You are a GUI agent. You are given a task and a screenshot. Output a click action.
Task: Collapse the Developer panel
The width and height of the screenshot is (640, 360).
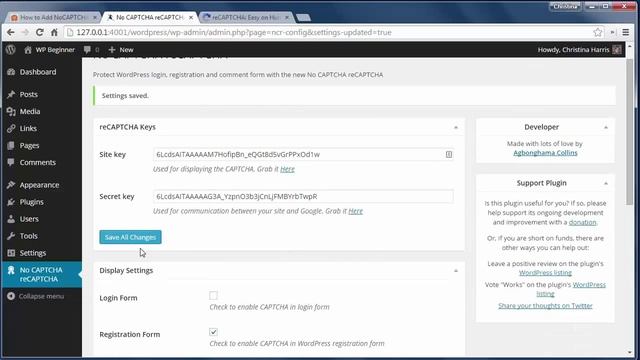tap(606, 127)
